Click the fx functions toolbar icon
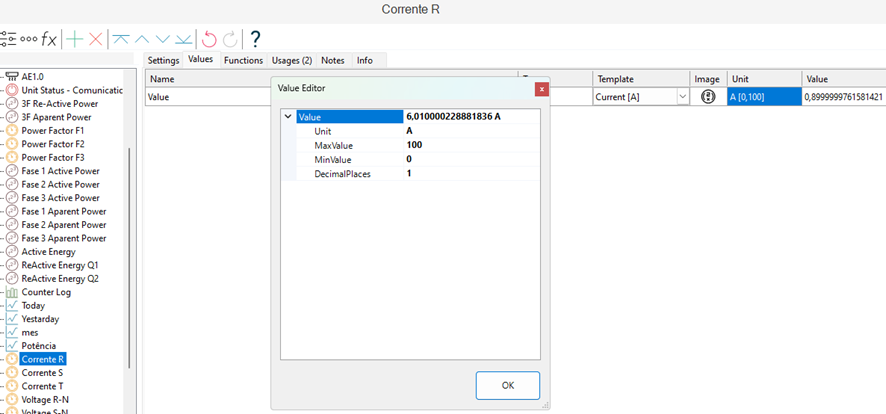The height and width of the screenshot is (414, 886). tap(49, 39)
